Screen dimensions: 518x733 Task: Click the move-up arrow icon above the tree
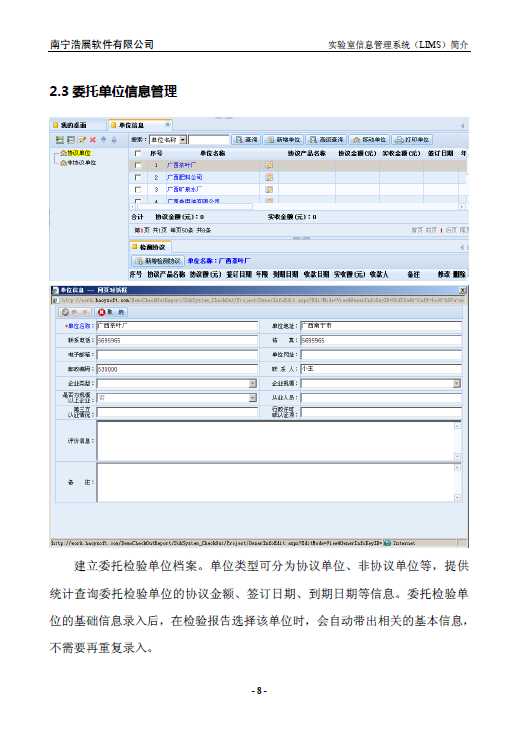[103, 140]
